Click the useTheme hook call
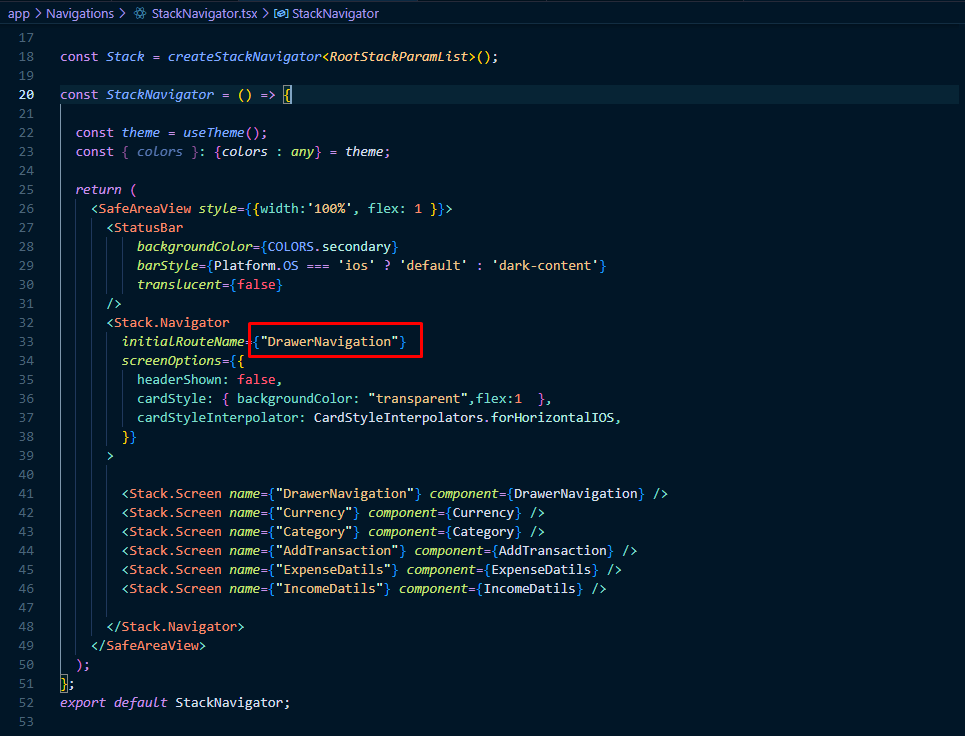This screenshot has width=965, height=736. (210, 133)
